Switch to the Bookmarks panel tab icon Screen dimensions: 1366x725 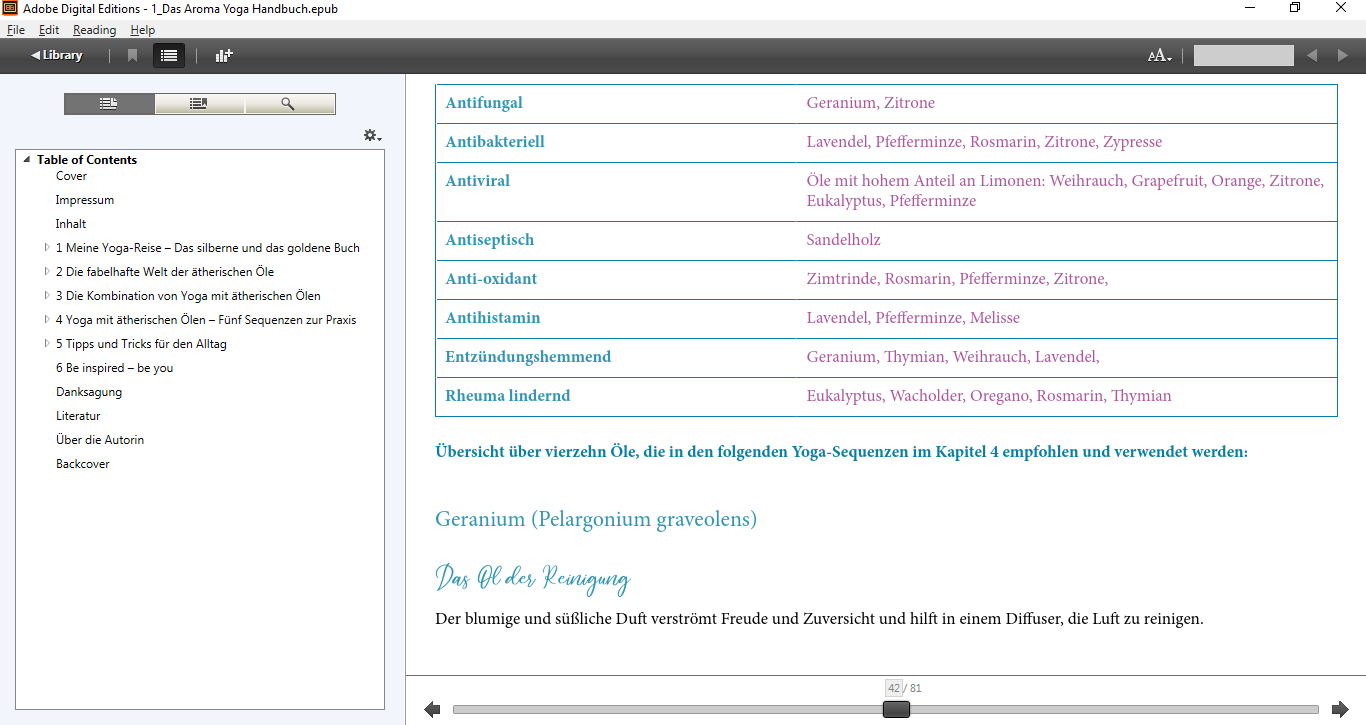pos(199,104)
